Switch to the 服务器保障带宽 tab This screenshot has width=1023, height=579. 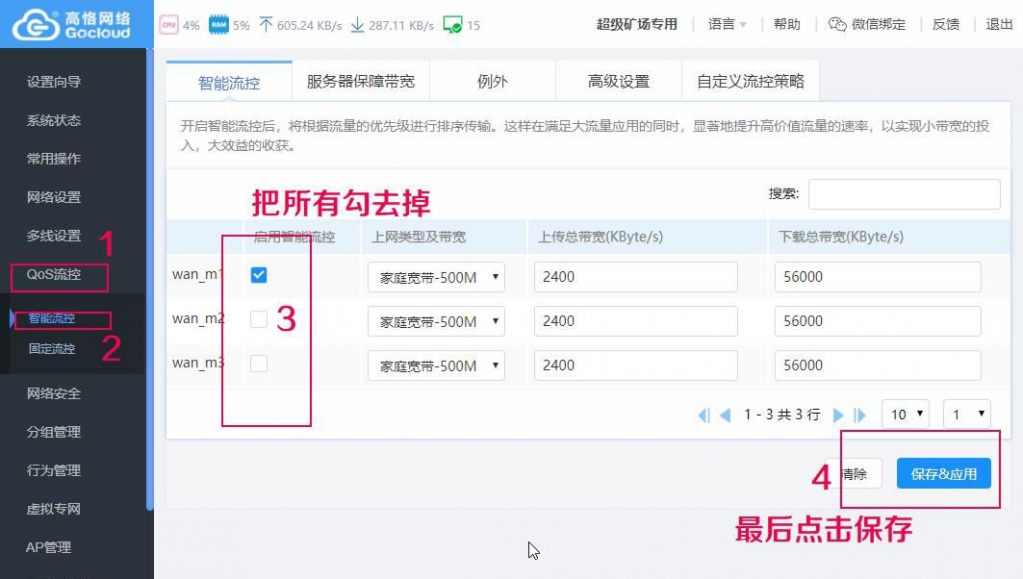360,82
